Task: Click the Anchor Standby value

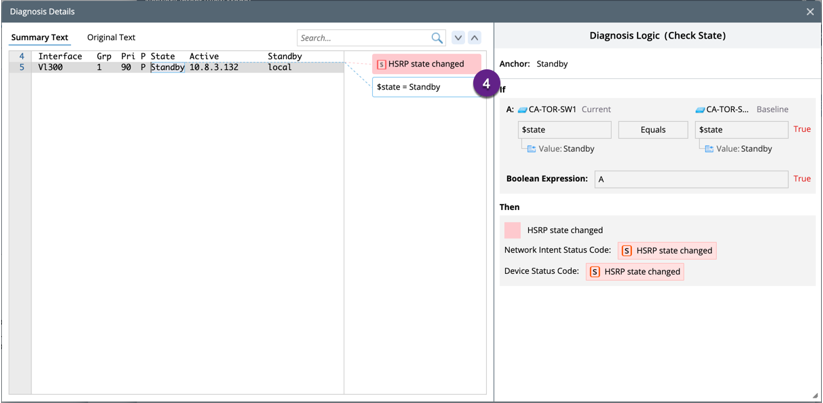Action: [x=552, y=64]
